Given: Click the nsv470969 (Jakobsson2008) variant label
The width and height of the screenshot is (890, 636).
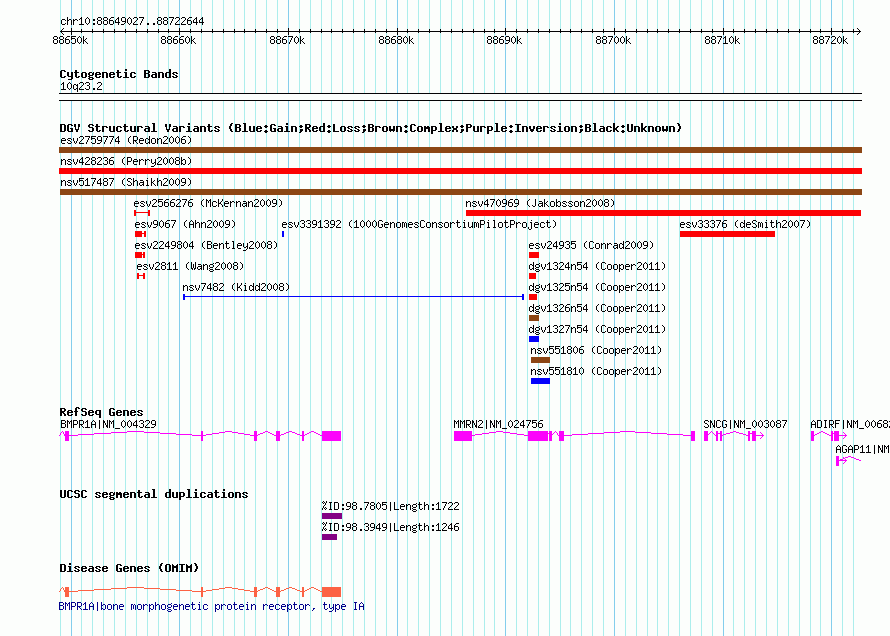Looking at the screenshot, I should [540, 203].
